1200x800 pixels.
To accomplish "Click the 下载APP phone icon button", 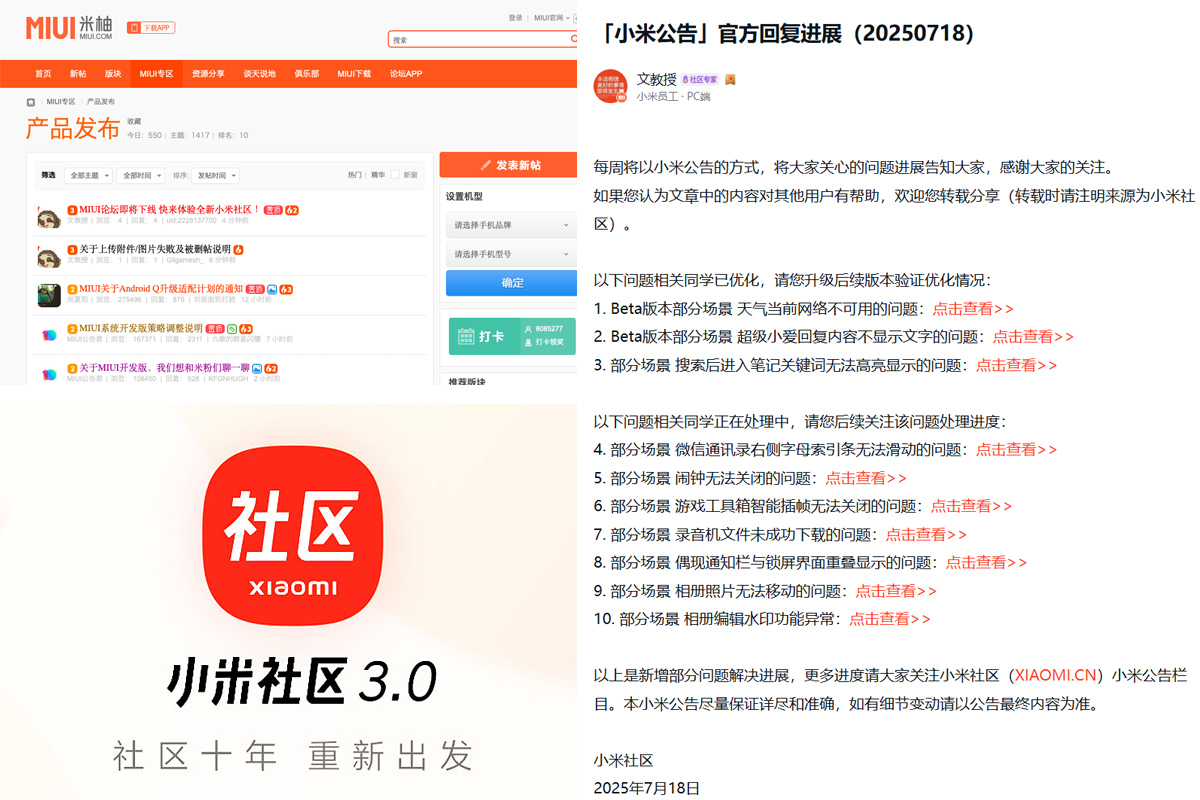I will tap(151, 28).
